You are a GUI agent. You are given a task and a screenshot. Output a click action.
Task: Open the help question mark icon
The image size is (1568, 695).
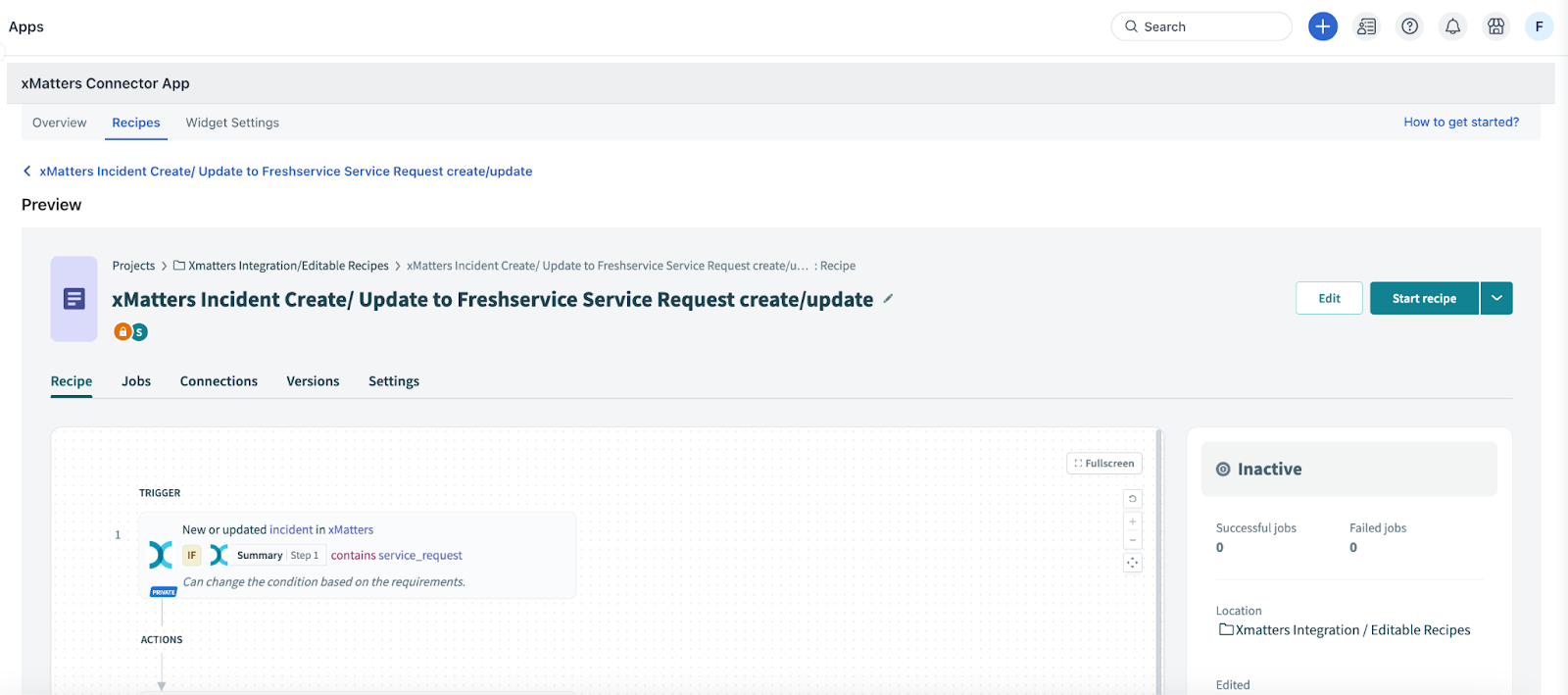[1409, 26]
